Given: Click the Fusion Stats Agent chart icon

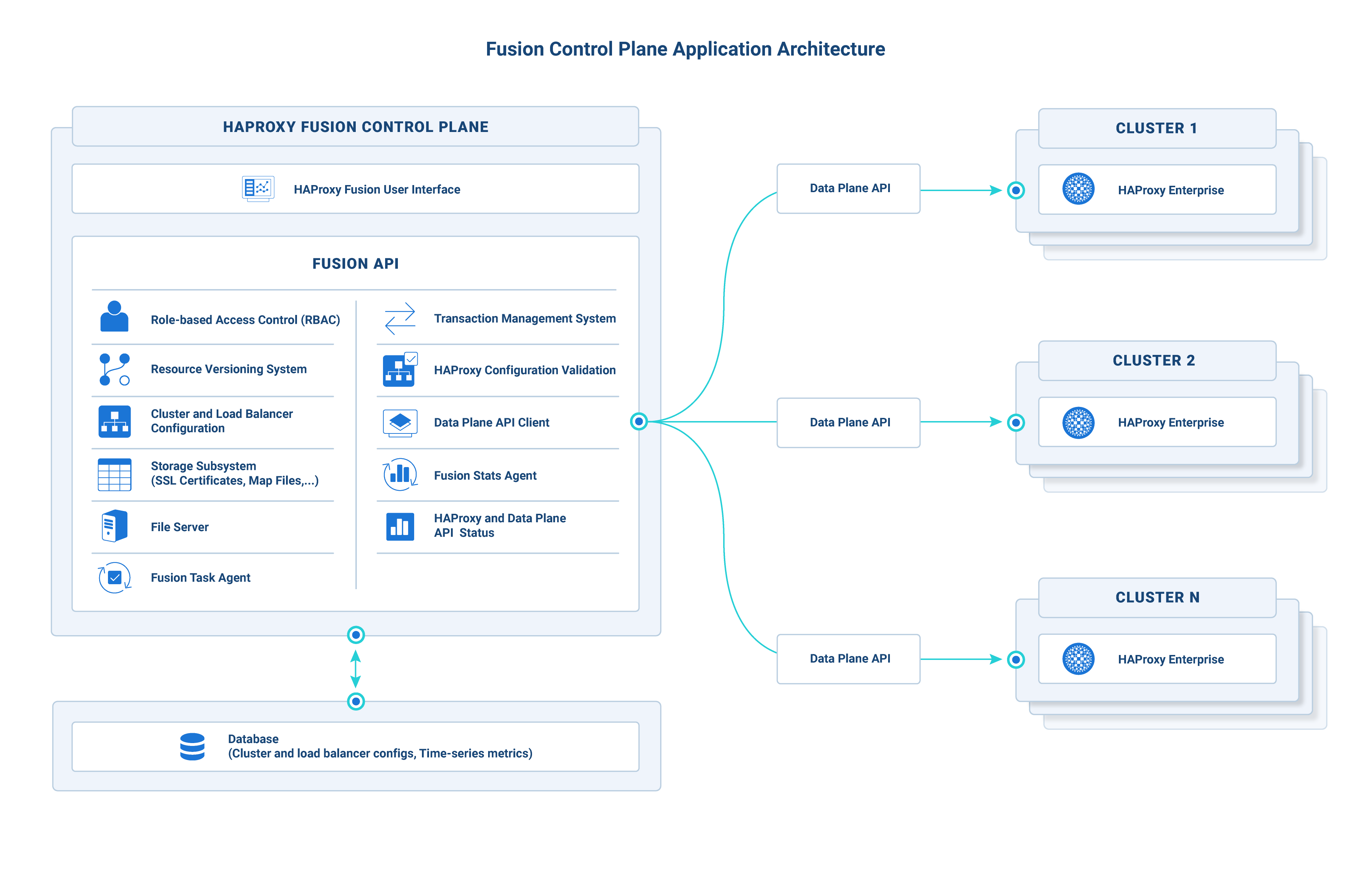Looking at the screenshot, I should (400, 474).
